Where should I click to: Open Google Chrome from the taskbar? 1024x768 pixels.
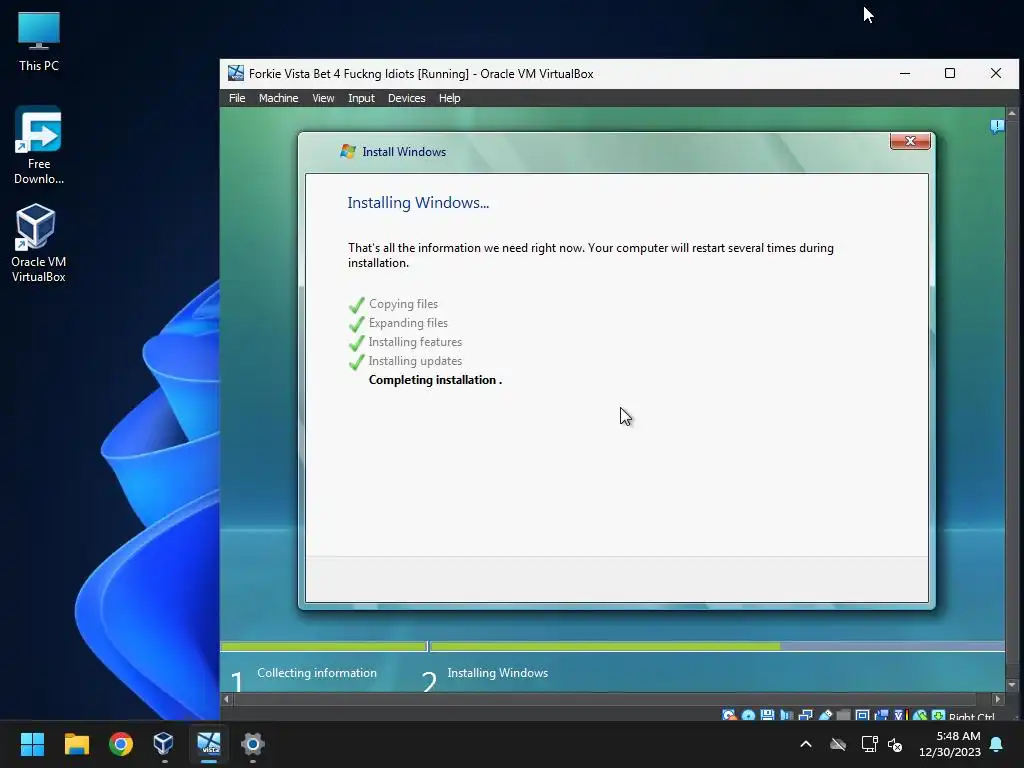point(121,744)
